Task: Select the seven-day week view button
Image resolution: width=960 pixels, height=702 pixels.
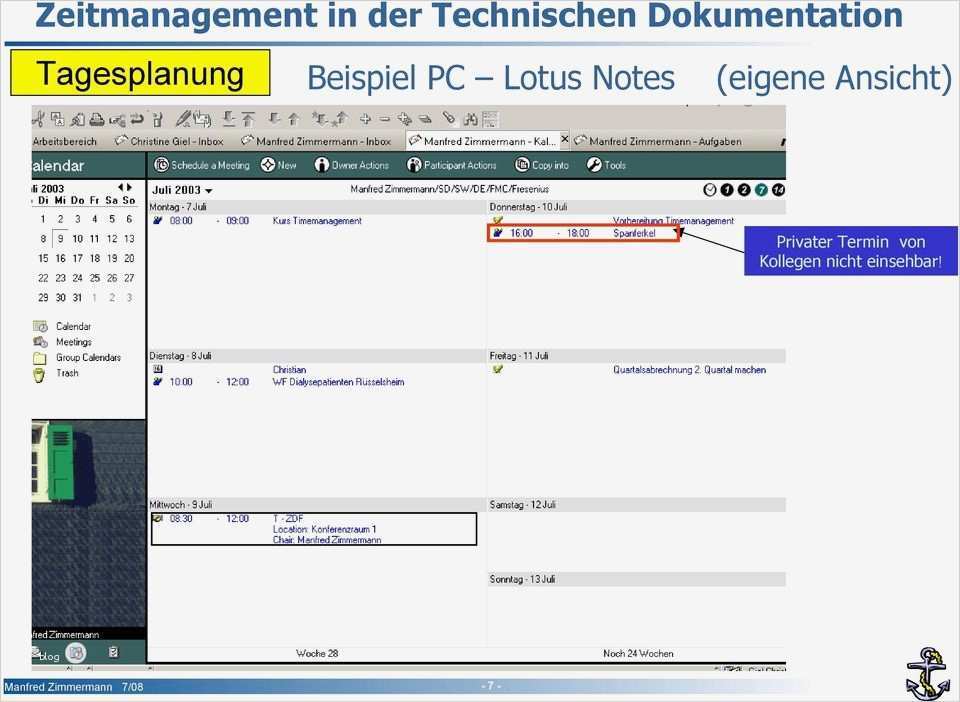Action: (x=761, y=190)
